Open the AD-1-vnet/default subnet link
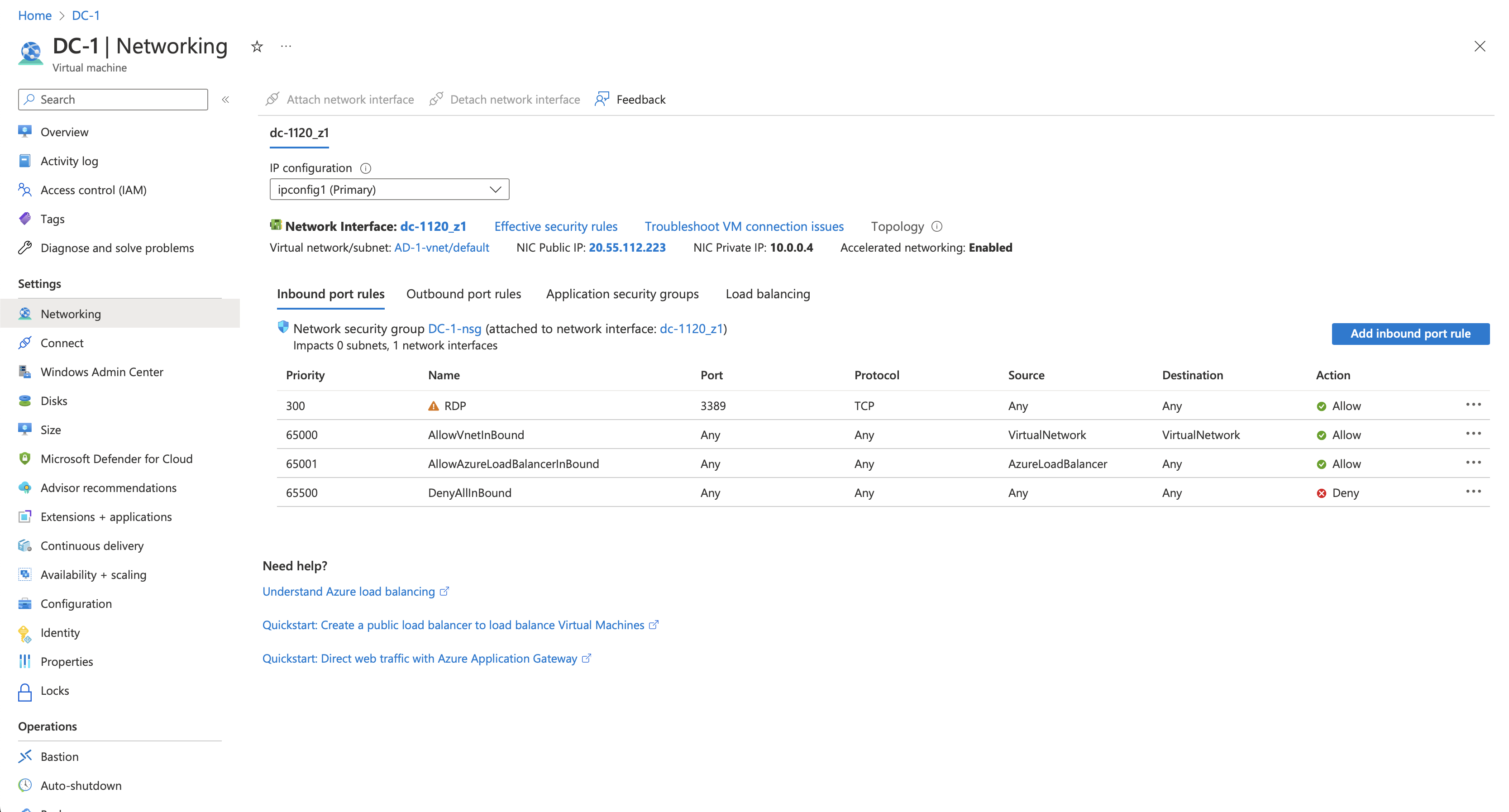1509x812 pixels. click(x=442, y=247)
